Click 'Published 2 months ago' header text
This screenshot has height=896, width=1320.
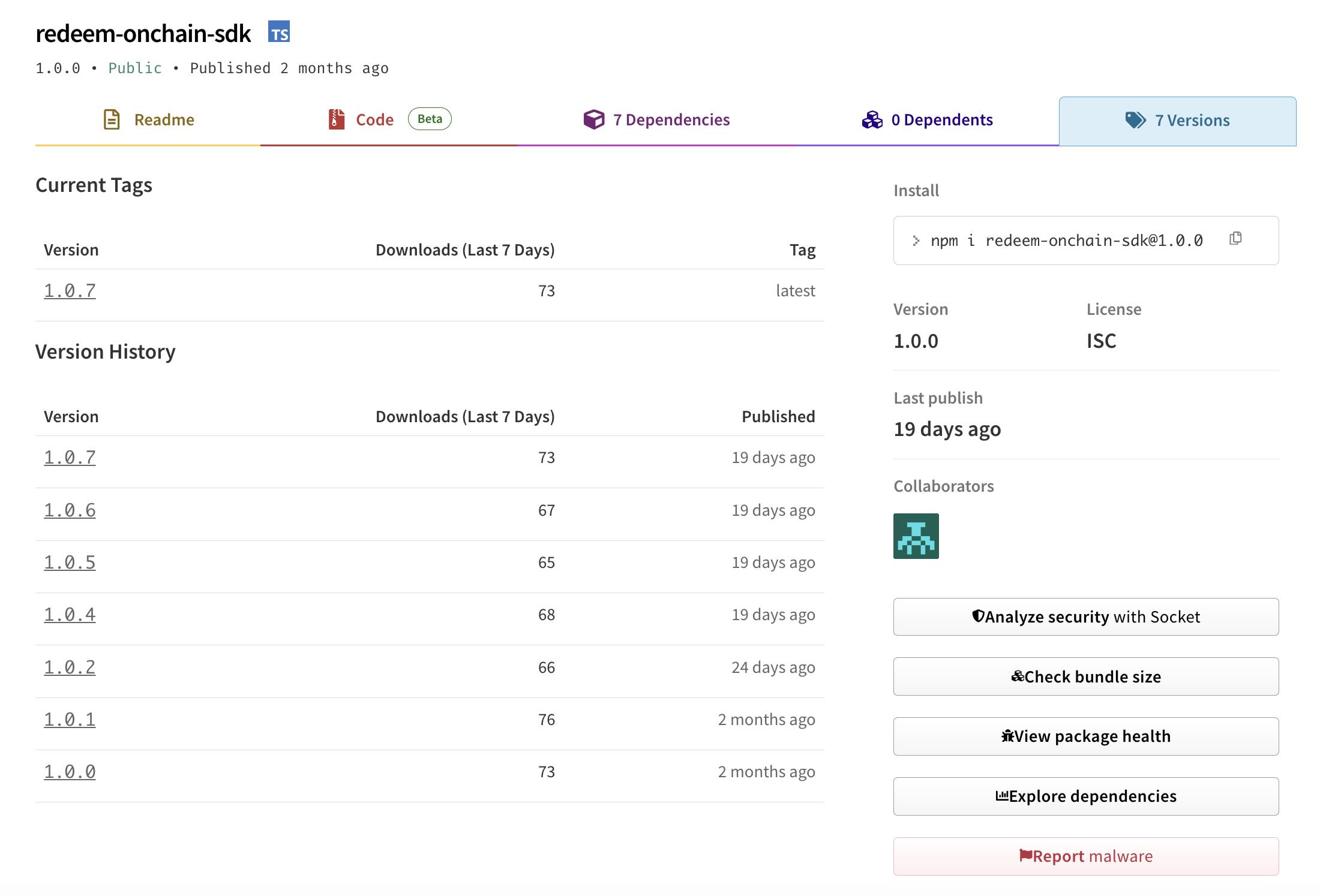289,68
